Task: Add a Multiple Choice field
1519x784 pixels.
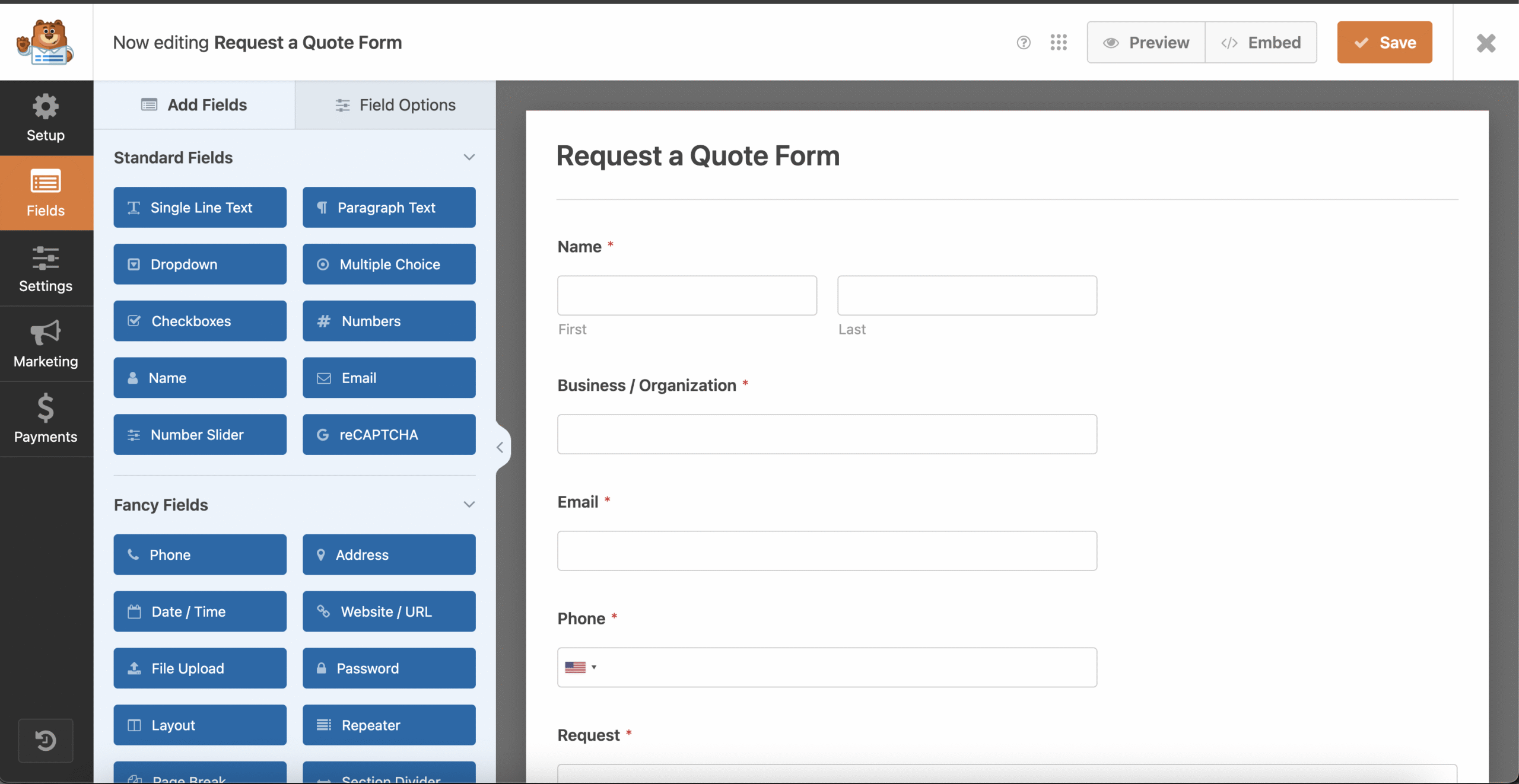Action: coord(389,264)
